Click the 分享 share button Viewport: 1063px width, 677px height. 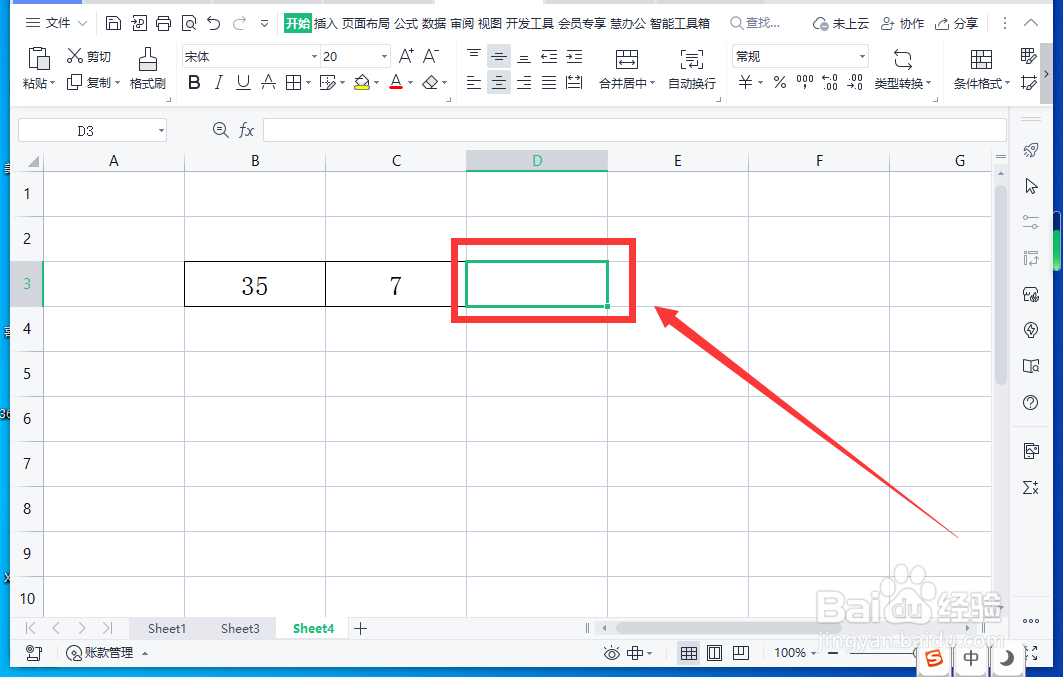coord(956,24)
